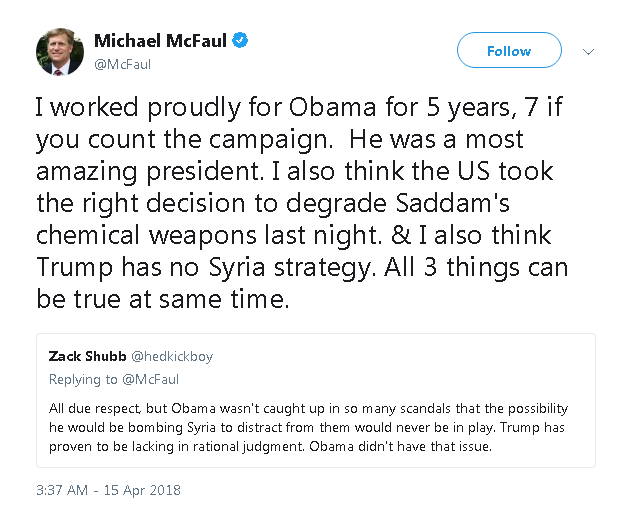Click the Follow button
The height and width of the screenshot is (507, 633).
[509, 50]
